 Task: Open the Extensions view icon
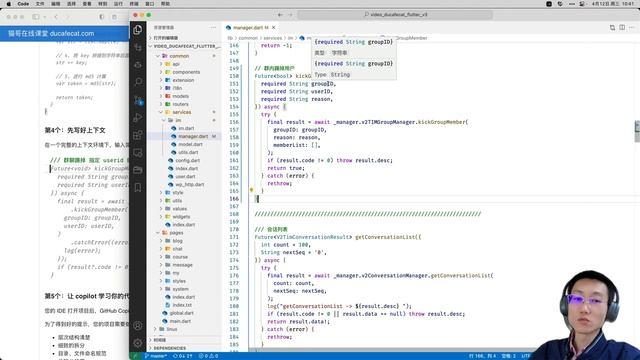[x=138, y=135]
